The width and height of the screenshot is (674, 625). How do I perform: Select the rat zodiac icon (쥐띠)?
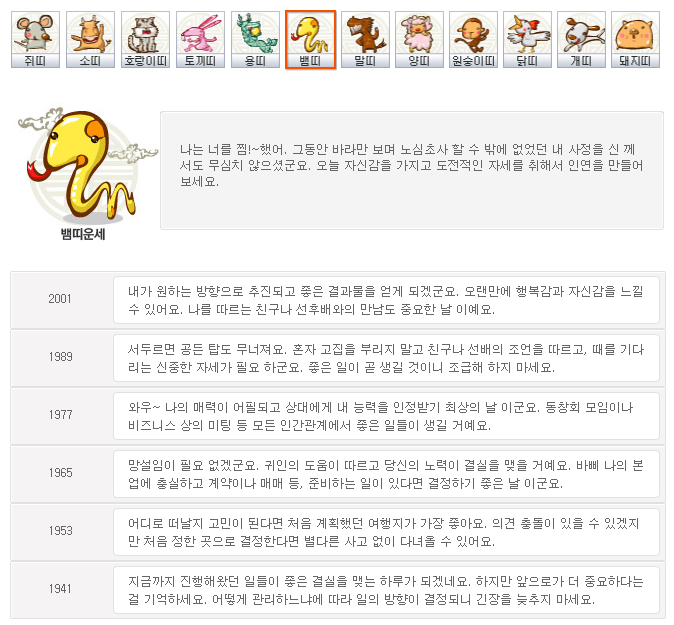click(35, 40)
